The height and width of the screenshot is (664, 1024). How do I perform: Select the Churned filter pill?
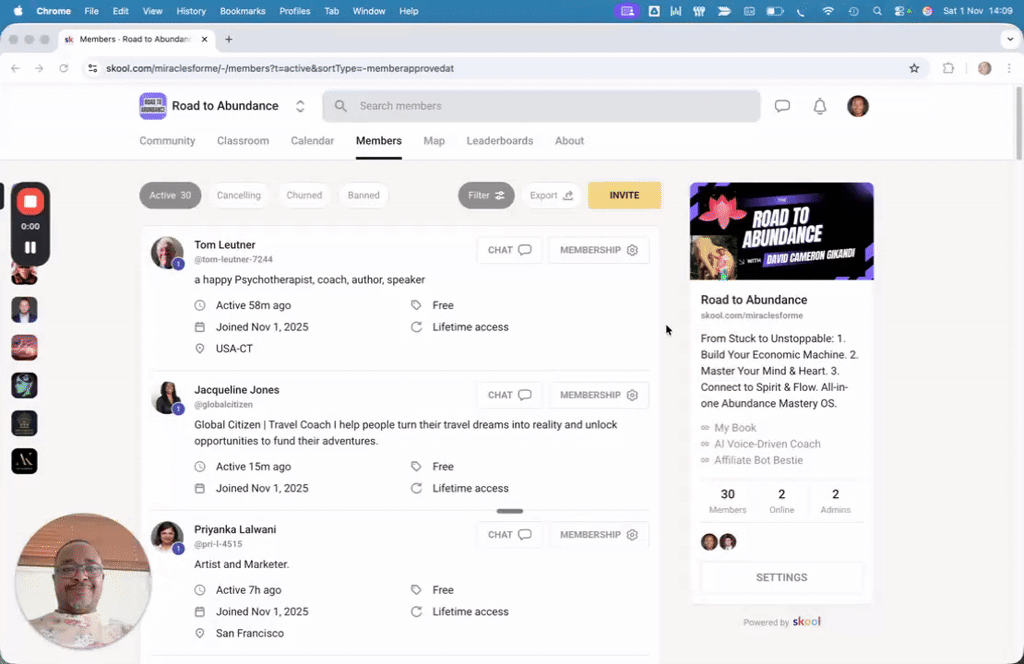tap(304, 195)
